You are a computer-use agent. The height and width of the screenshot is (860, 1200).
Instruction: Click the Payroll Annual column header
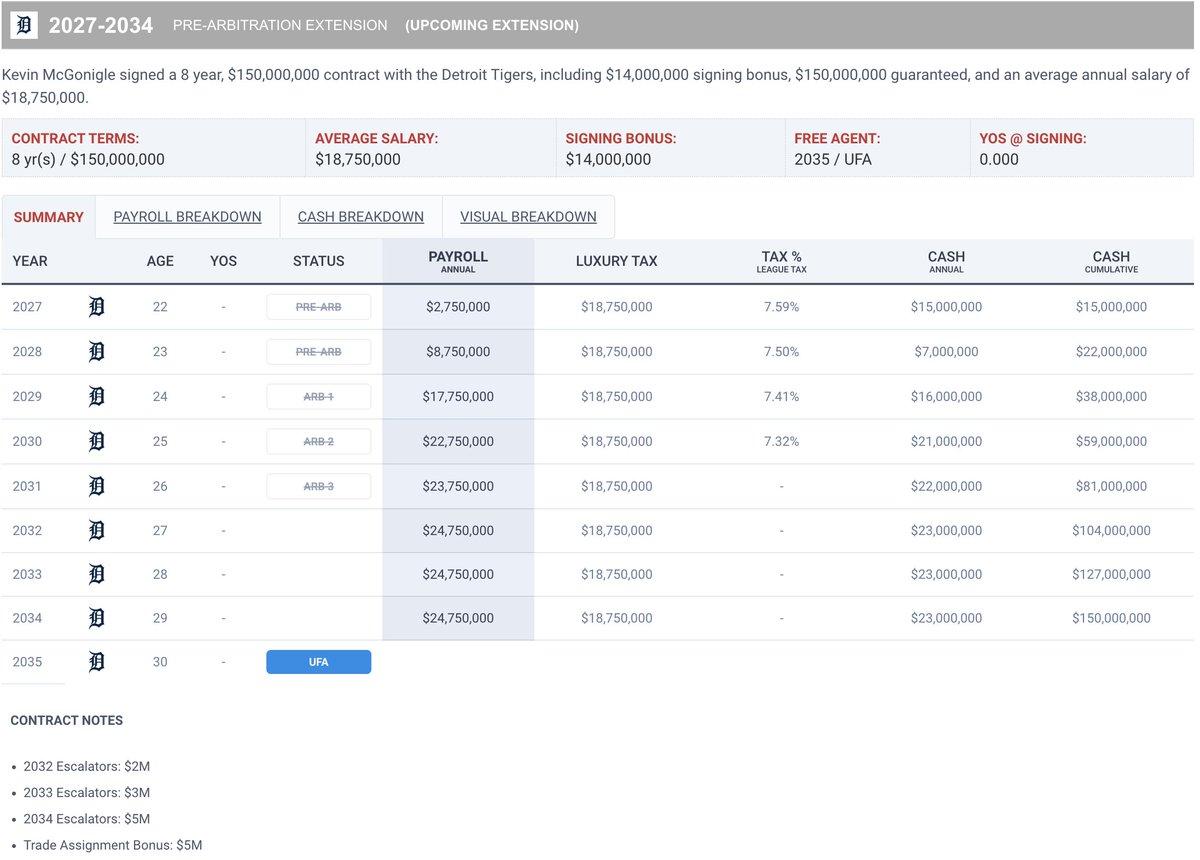tap(458, 261)
